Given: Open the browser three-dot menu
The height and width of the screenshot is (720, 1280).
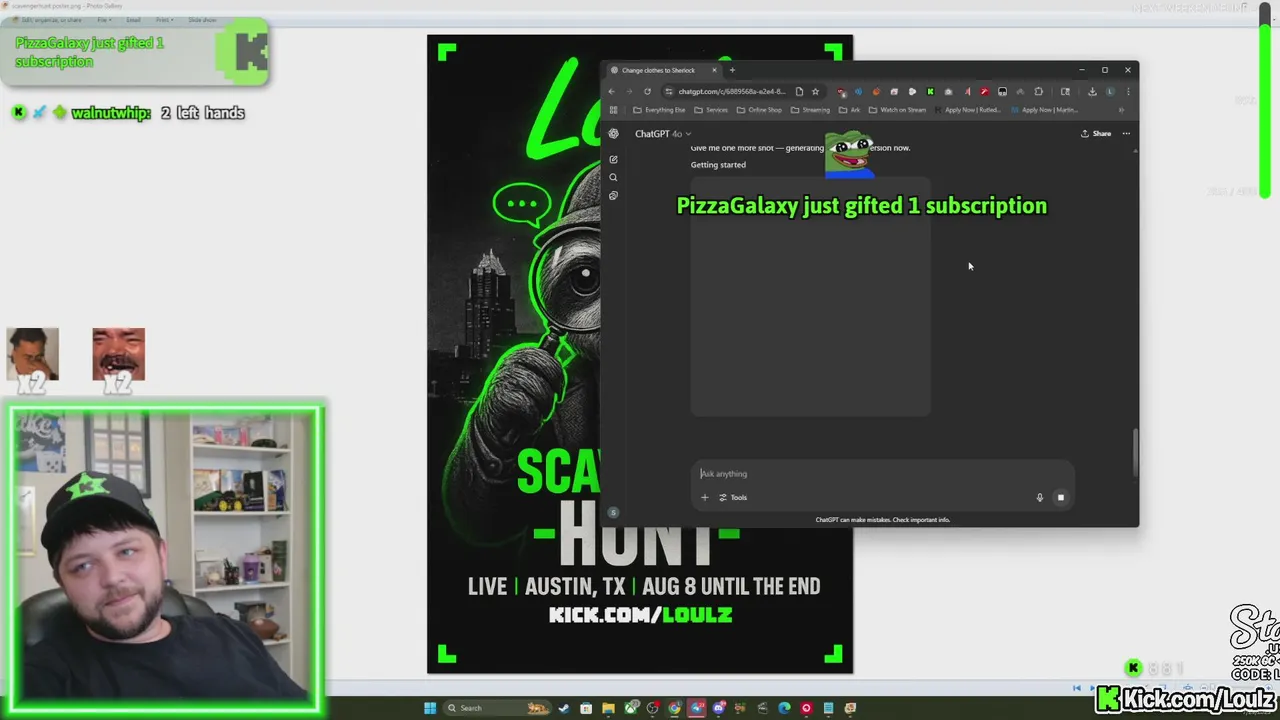Looking at the screenshot, I should point(1128,92).
